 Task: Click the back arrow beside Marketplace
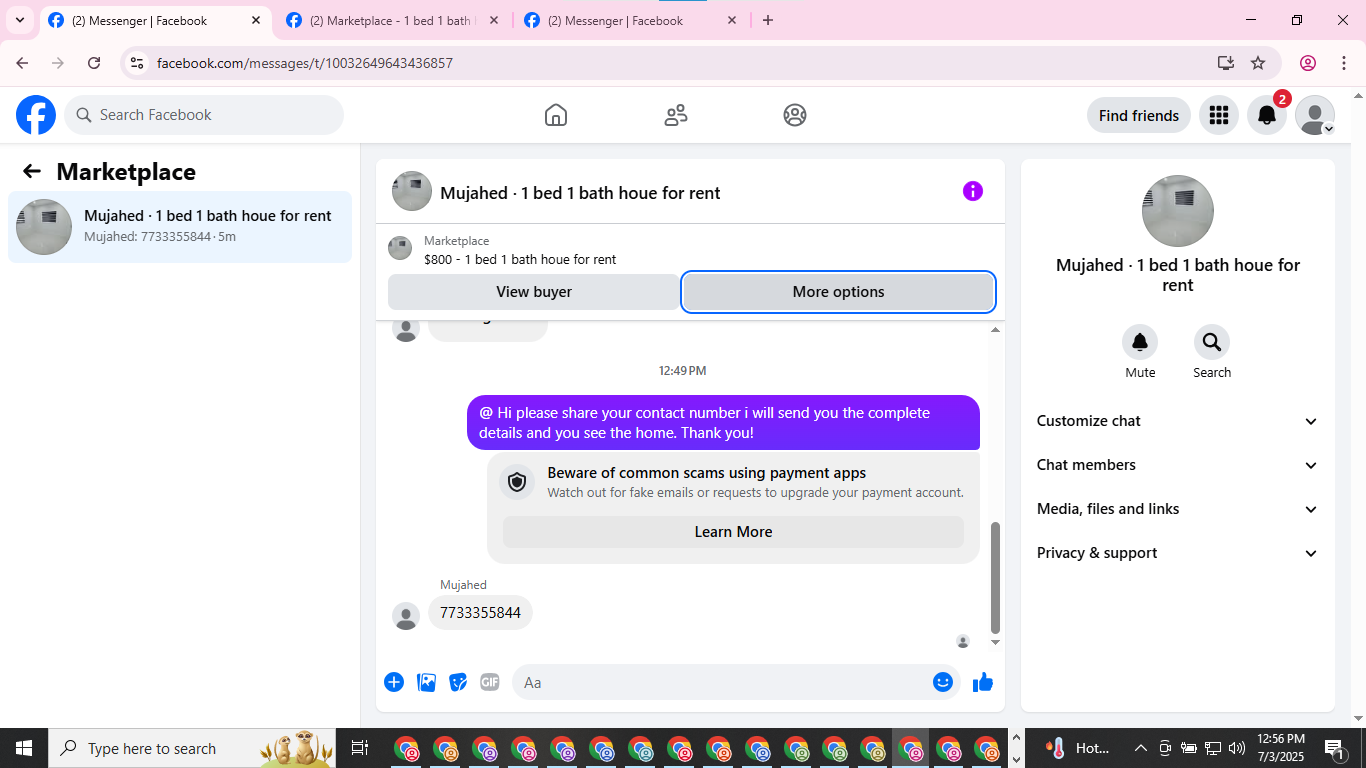[x=32, y=171]
